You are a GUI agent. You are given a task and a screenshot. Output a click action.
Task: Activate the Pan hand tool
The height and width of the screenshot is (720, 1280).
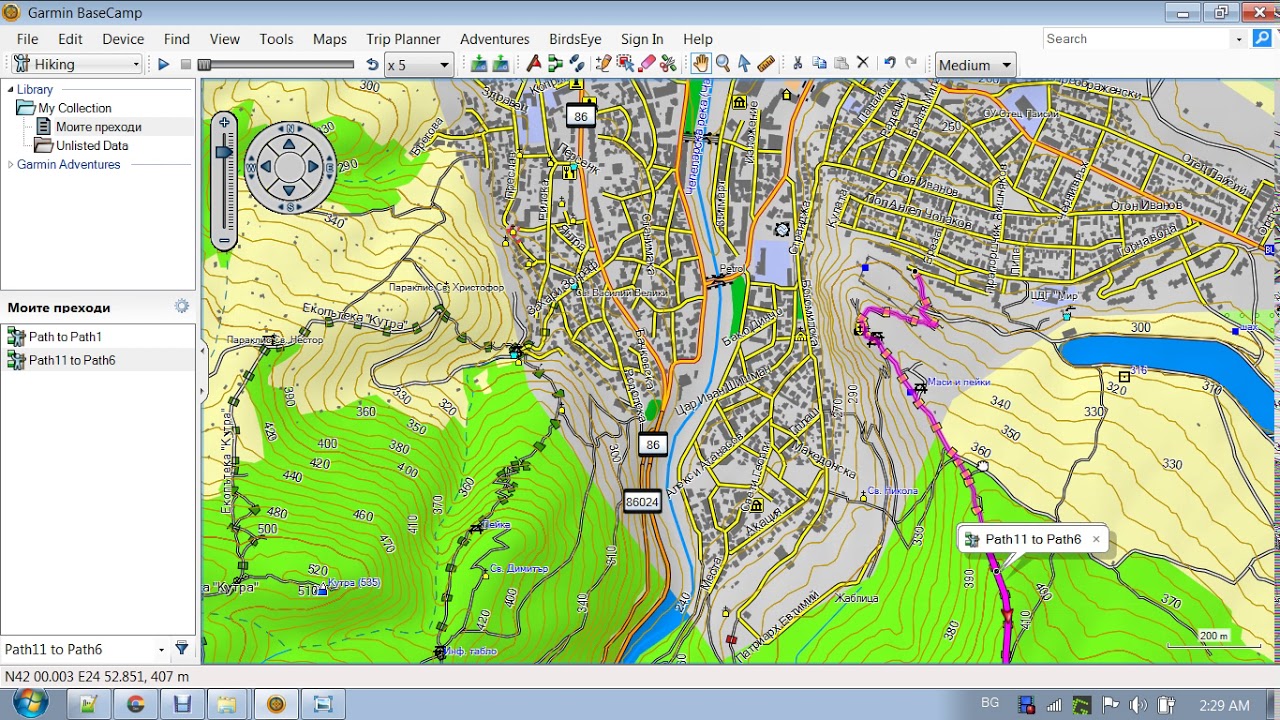pos(701,64)
